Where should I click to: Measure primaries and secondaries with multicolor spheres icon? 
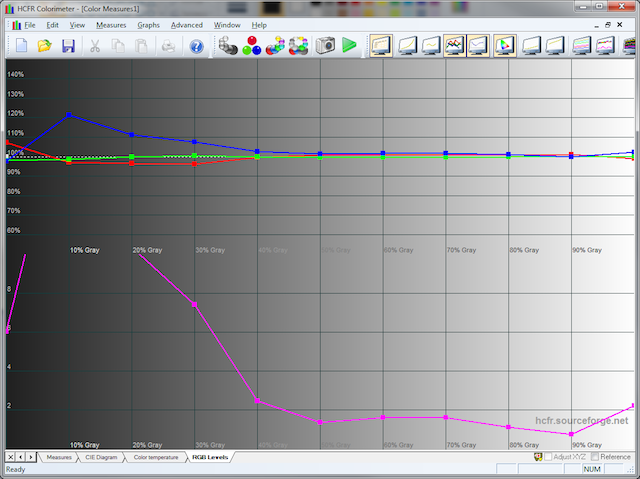tap(275, 45)
